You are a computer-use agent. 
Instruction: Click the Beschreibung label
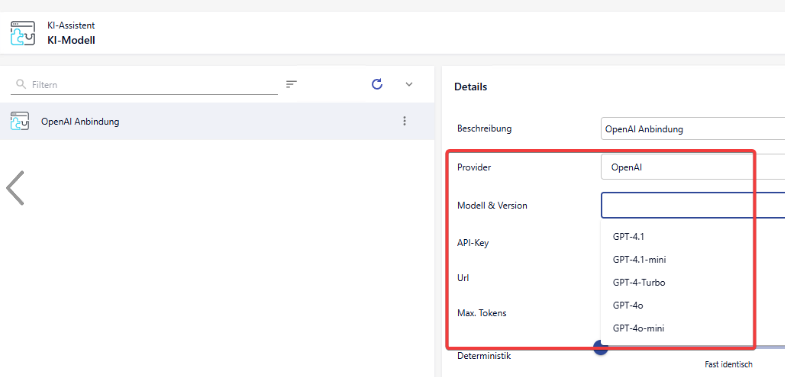485,129
